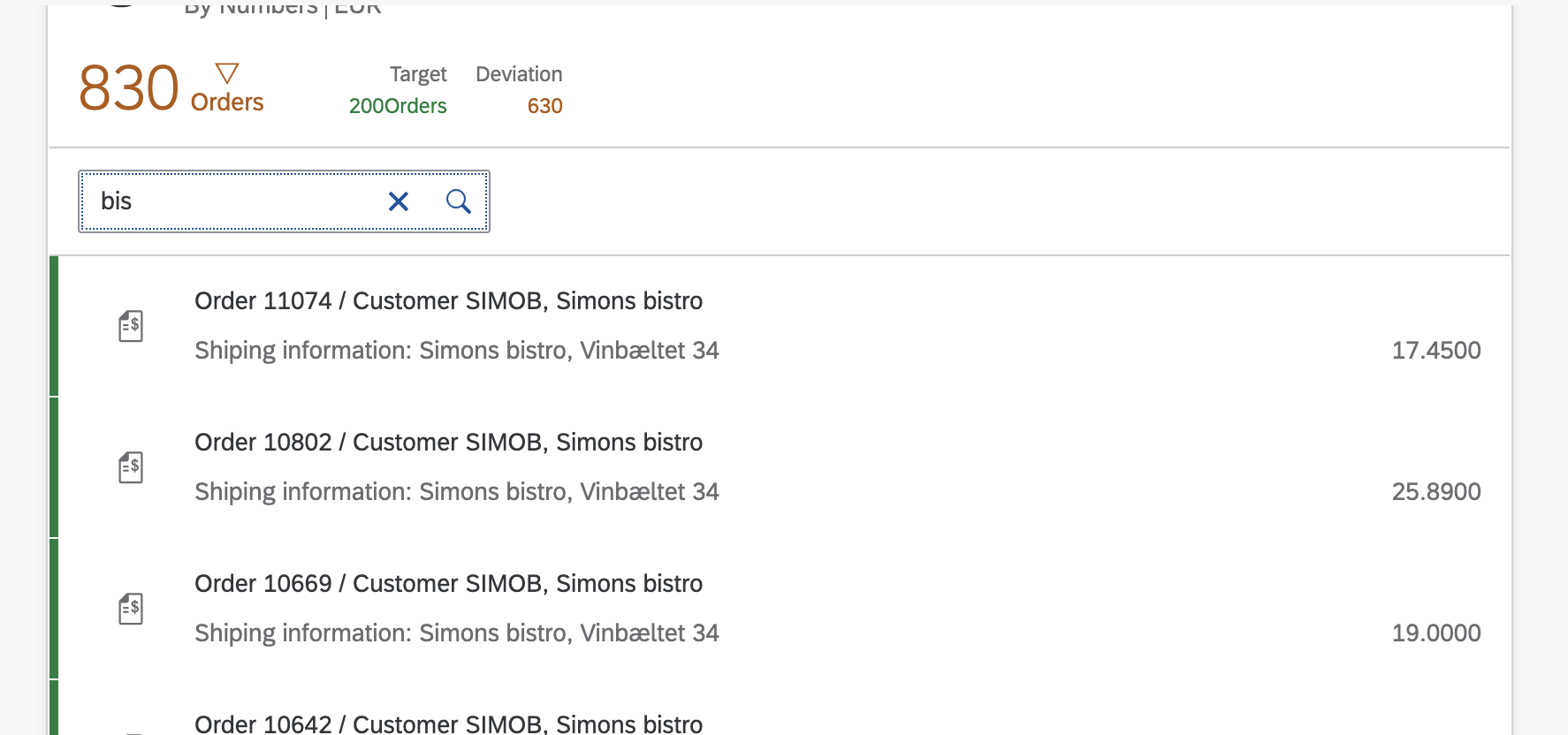
Task: Click the downward triangle trend indicator
Action: pos(227,73)
